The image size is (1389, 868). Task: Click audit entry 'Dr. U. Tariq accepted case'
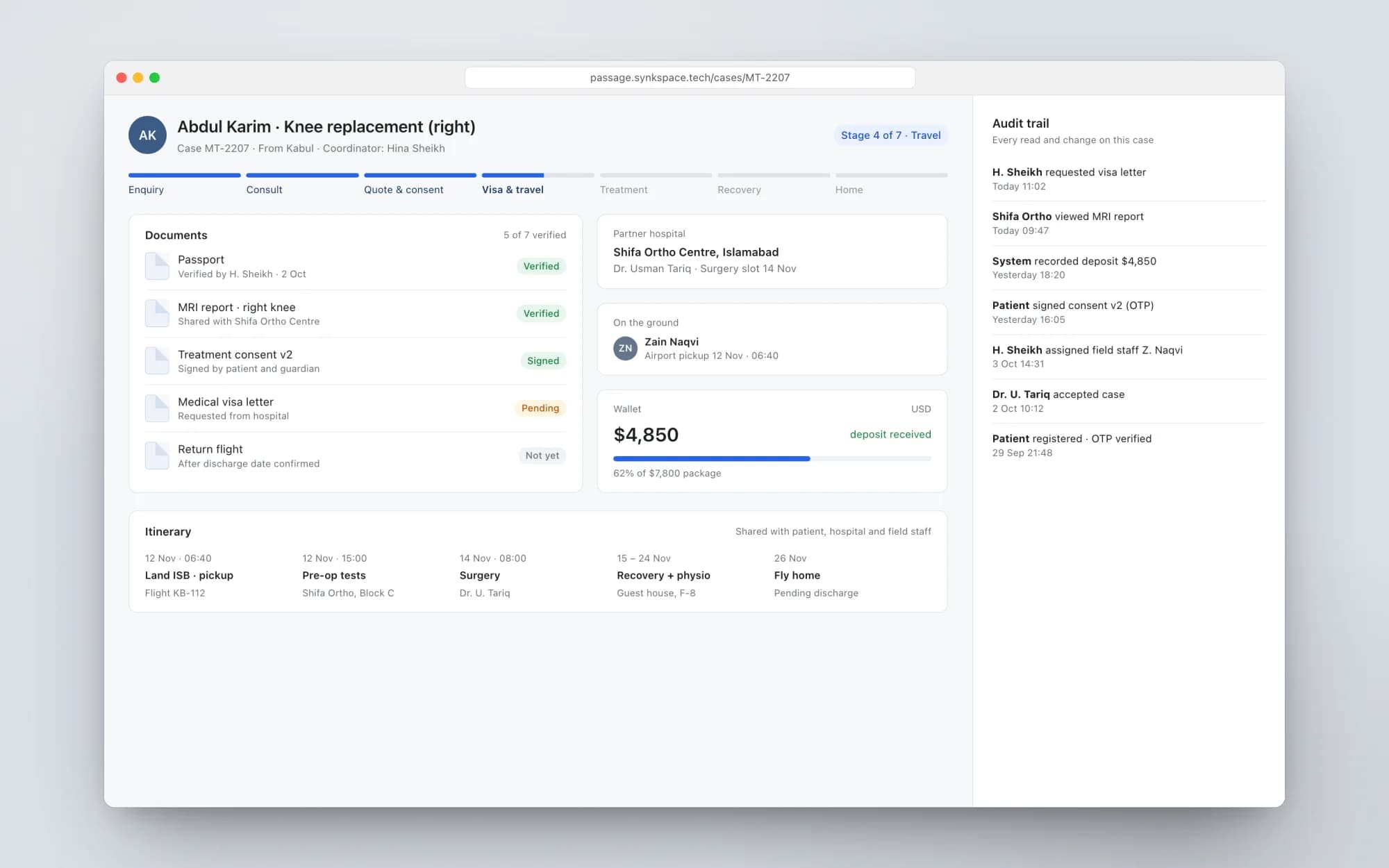coord(1129,401)
